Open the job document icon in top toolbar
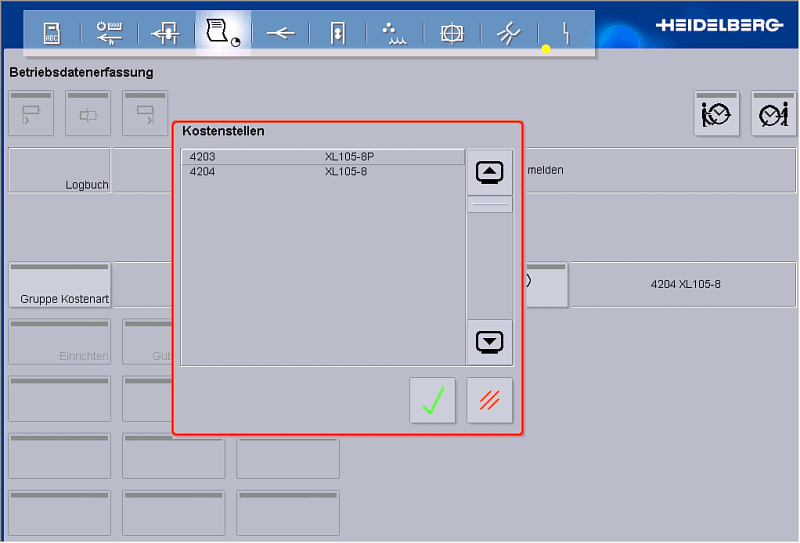 [x=223, y=33]
